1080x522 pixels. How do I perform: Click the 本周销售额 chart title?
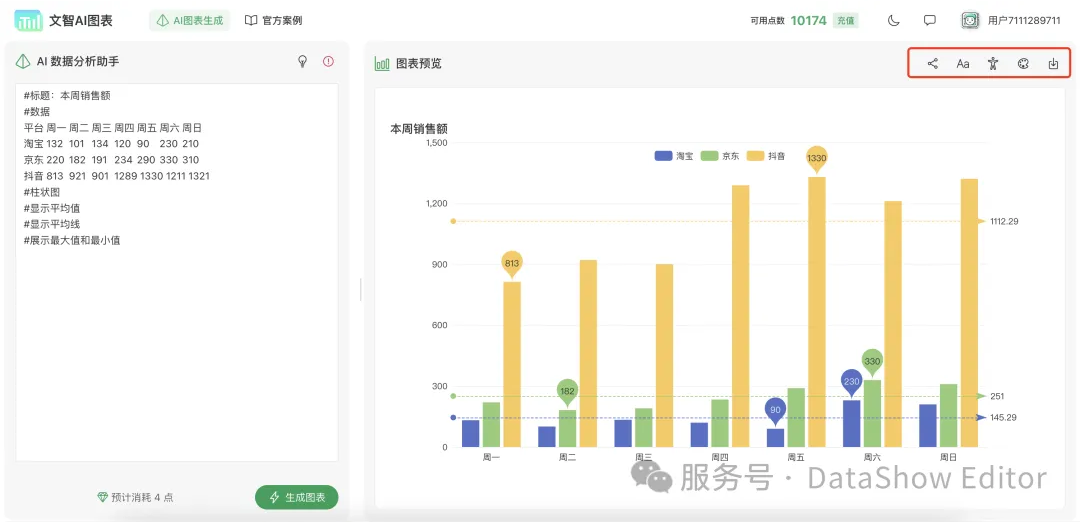point(419,129)
